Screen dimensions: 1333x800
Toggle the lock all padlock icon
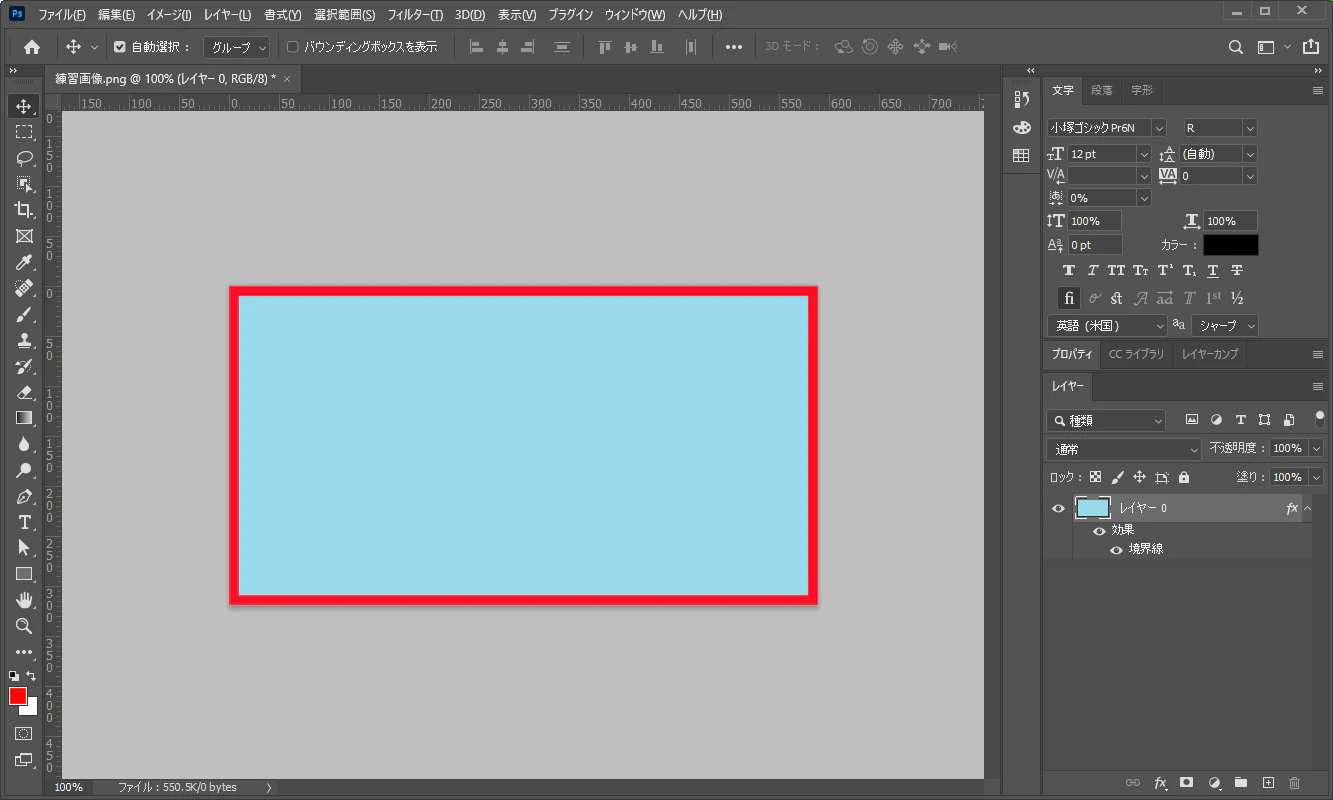click(x=1184, y=477)
